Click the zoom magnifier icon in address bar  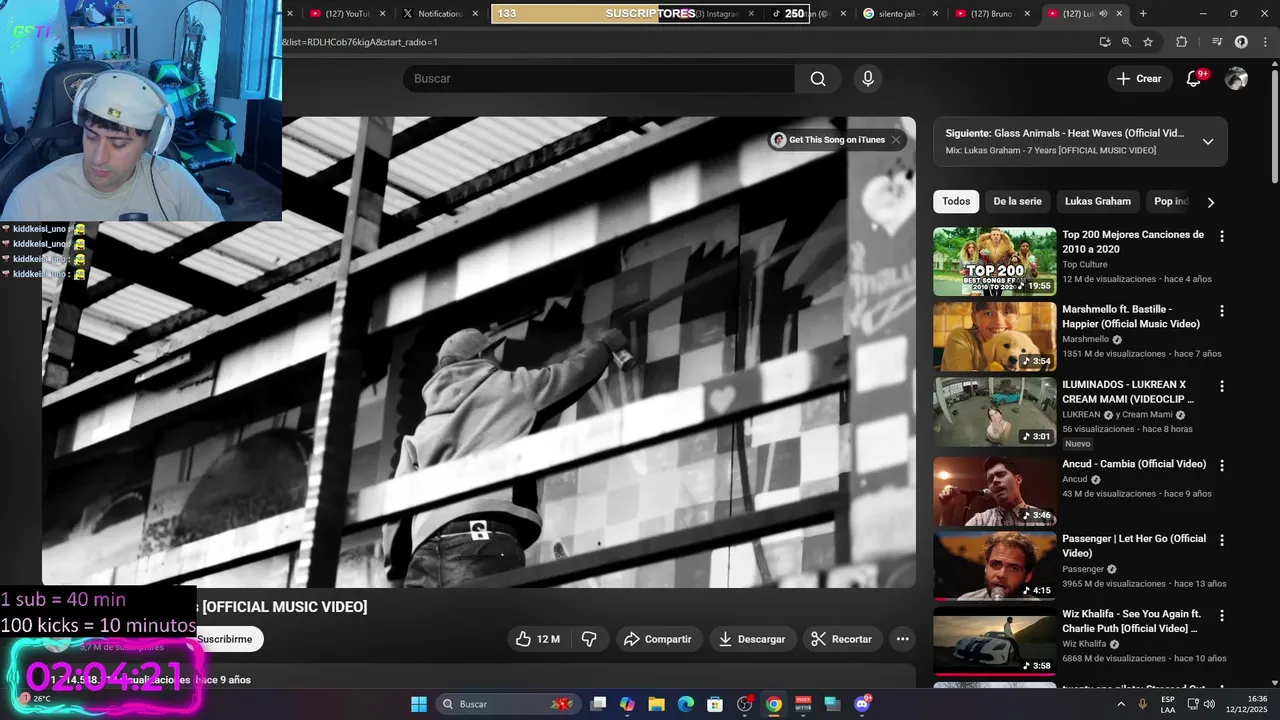pos(1126,42)
